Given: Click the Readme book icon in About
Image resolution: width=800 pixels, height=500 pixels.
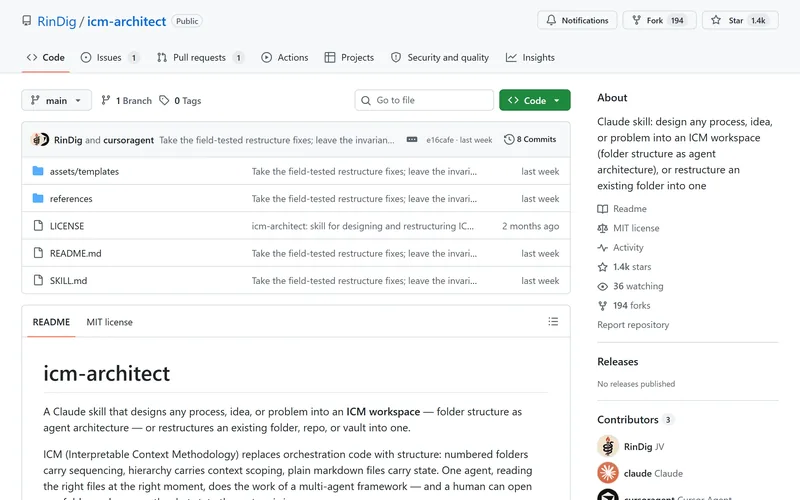Looking at the screenshot, I should 603,209.
